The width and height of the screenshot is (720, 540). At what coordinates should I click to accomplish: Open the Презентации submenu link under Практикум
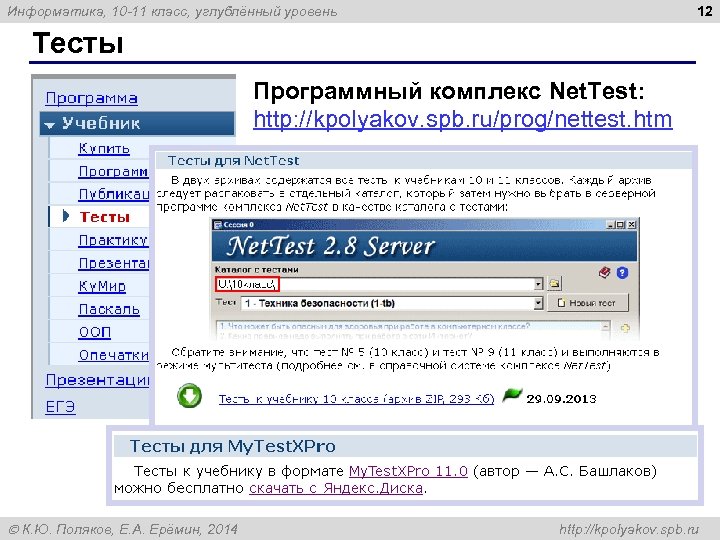coord(114,263)
